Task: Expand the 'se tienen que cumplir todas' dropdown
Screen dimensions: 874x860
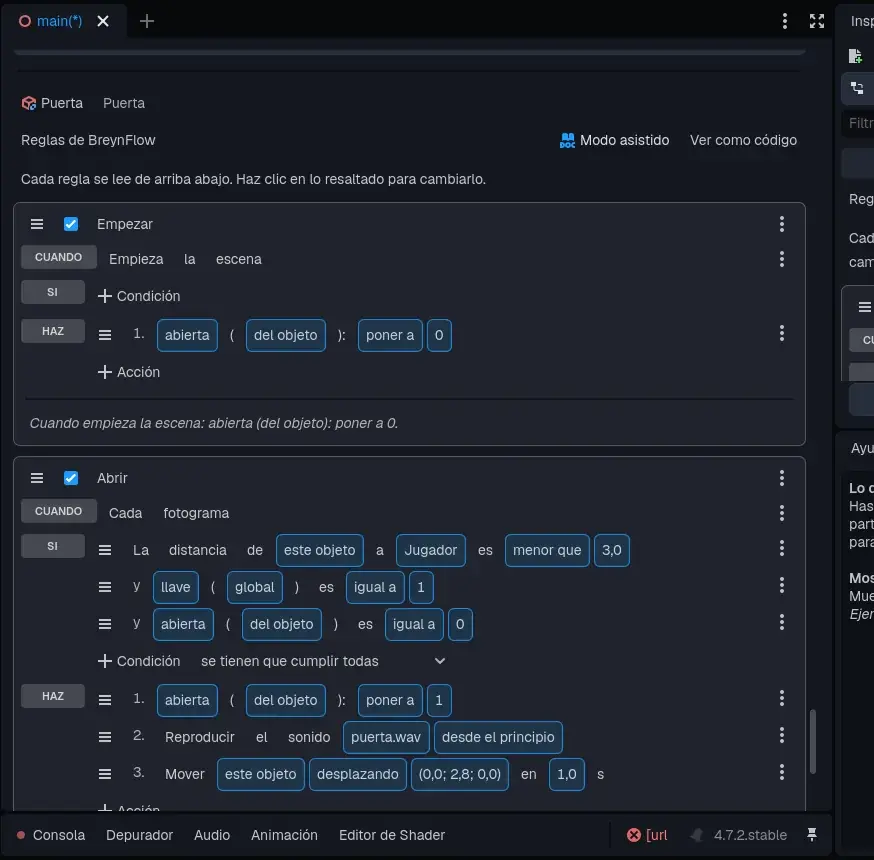Action: pos(323,661)
